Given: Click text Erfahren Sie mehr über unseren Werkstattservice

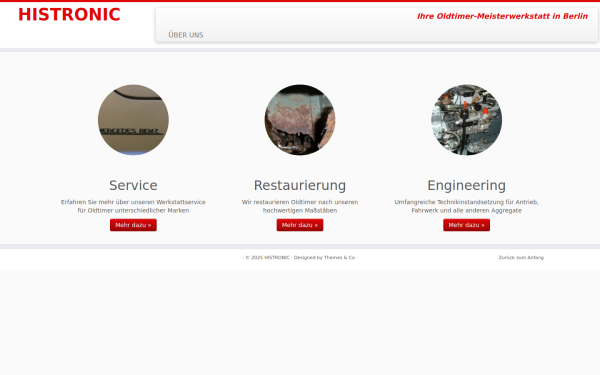Looking at the screenshot, I should click(x=133, y=202).
